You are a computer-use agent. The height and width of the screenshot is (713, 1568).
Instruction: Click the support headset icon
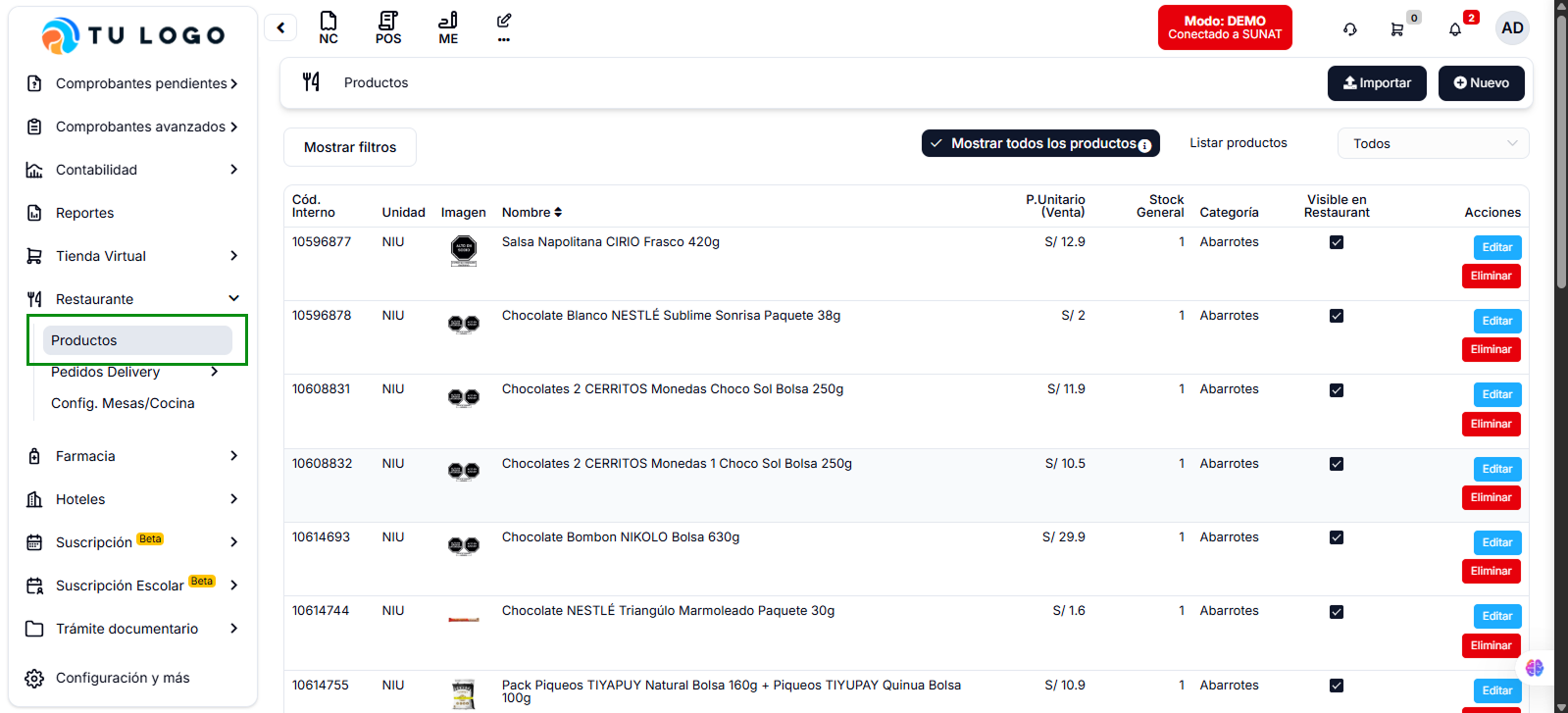click(x=1350, y=29)
